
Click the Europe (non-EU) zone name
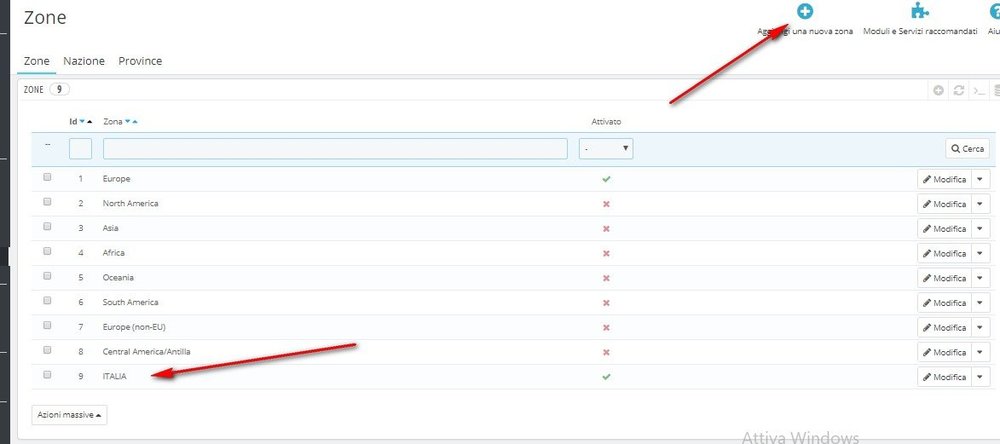(x=135, y=327)
